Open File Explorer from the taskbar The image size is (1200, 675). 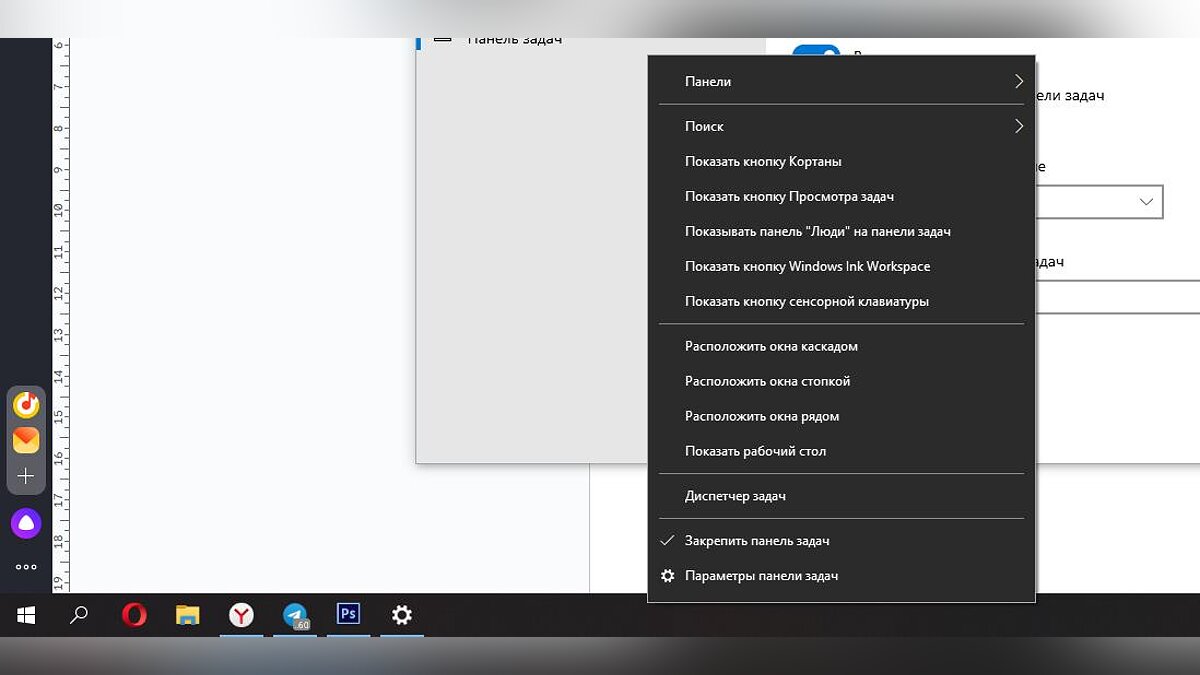188,615
